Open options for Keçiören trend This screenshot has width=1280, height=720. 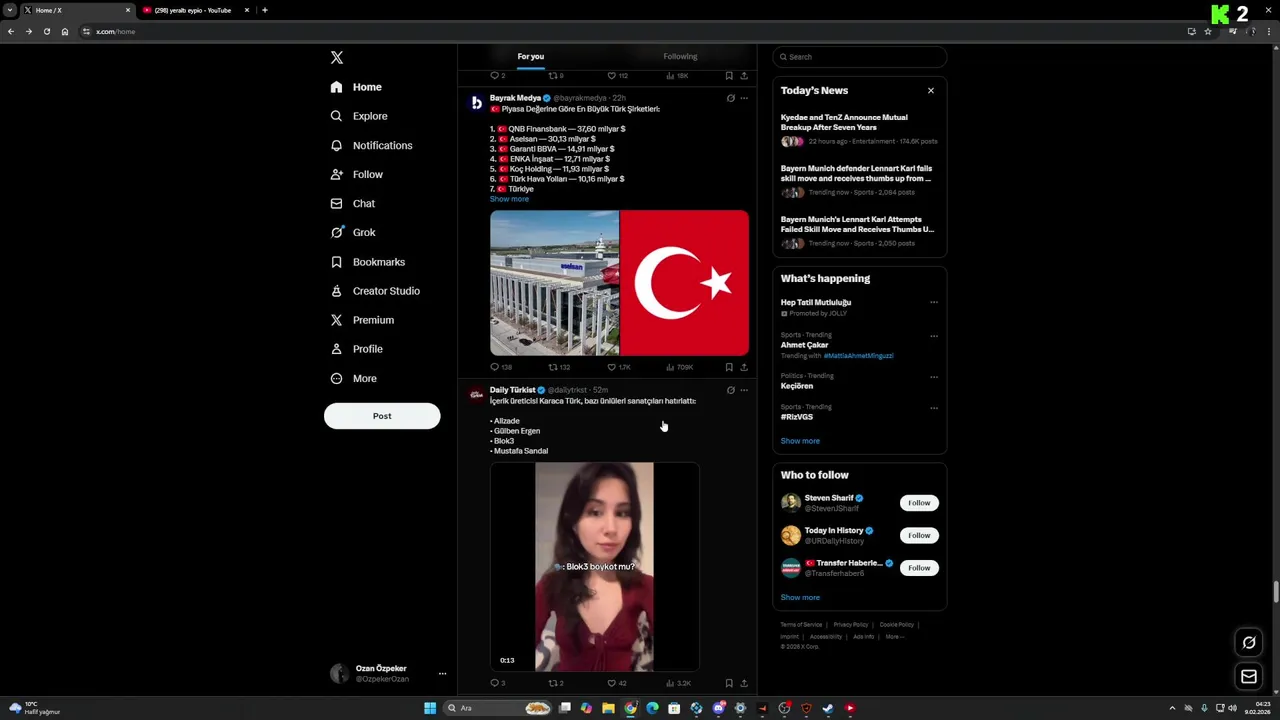934,377
